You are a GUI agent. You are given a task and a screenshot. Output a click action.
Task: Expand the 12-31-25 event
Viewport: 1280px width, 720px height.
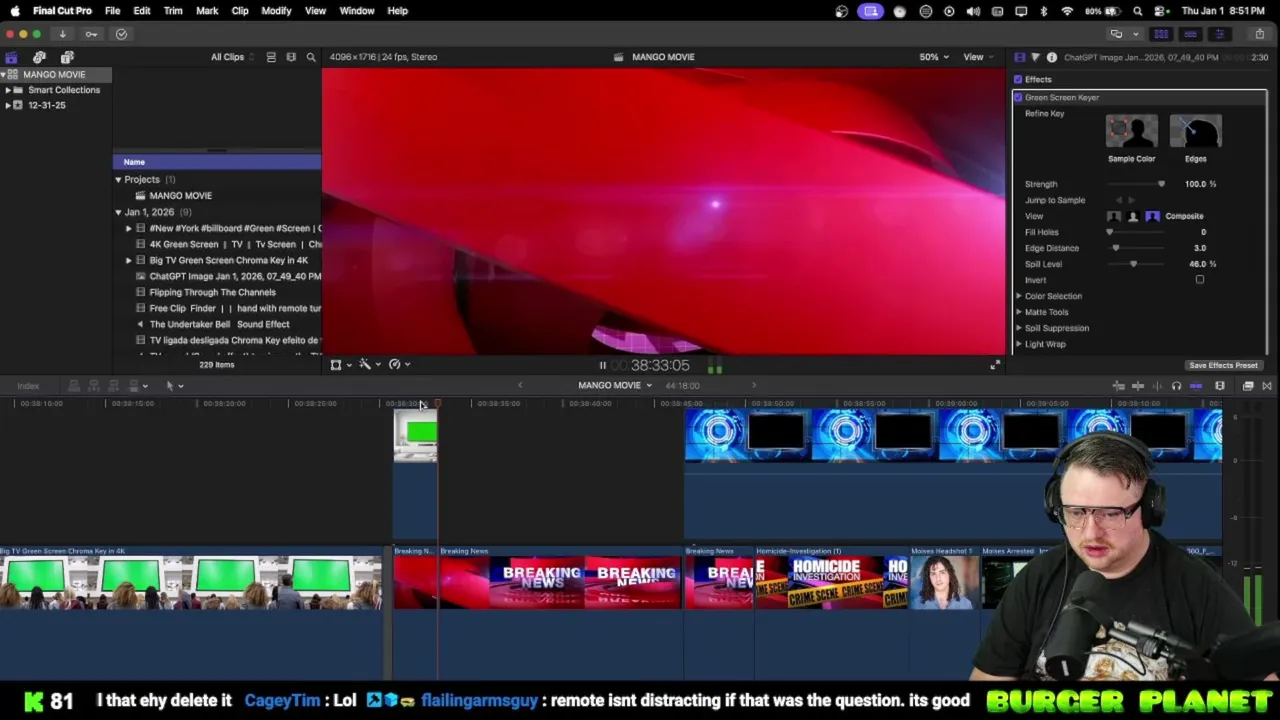8,105
